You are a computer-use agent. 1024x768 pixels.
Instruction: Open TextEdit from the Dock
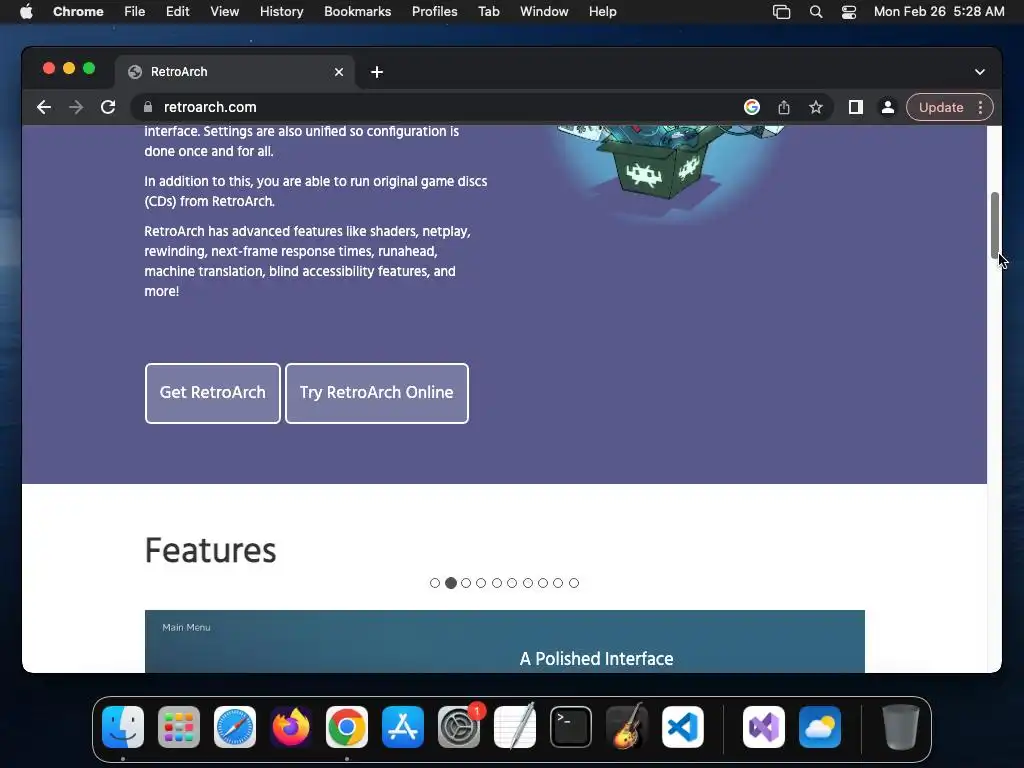pyautogui.click(x=515, y=727)
